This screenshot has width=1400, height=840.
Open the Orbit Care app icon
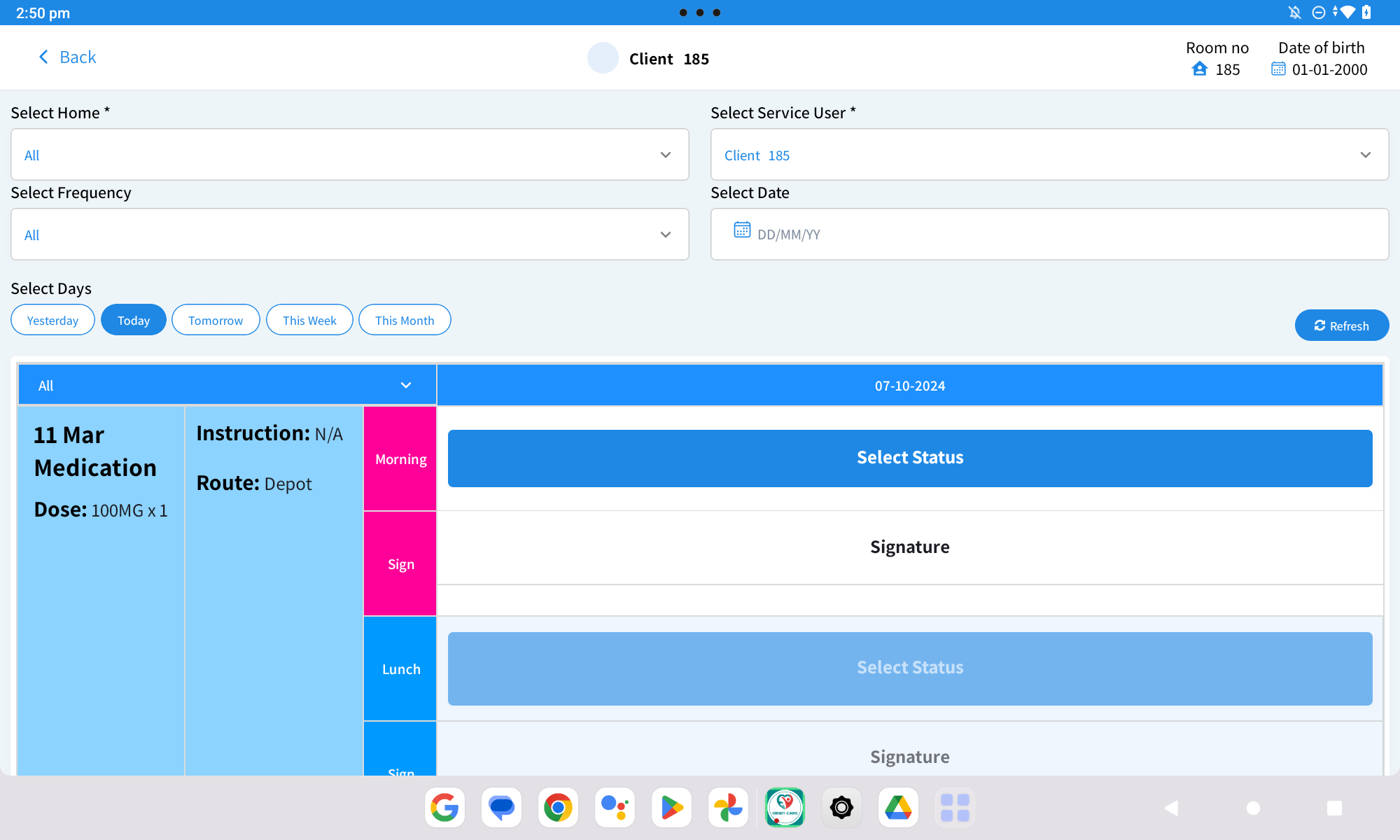[785, 808]
